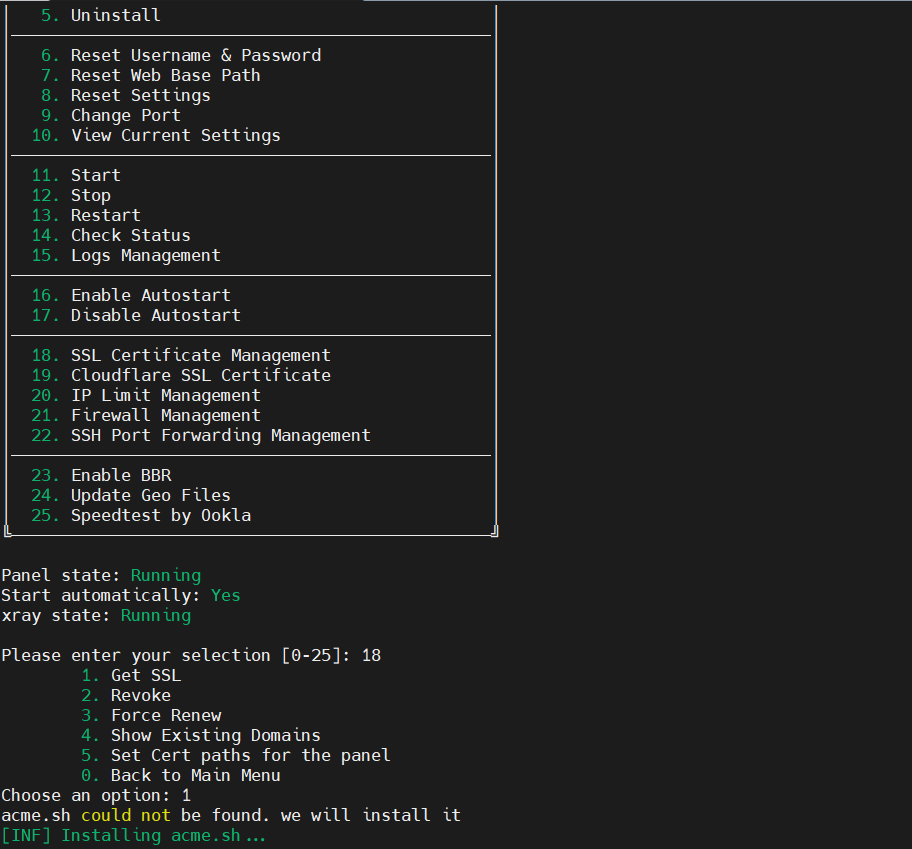Click SSL Certificate Management line
912x849 pixels.
tap(200, 355)
